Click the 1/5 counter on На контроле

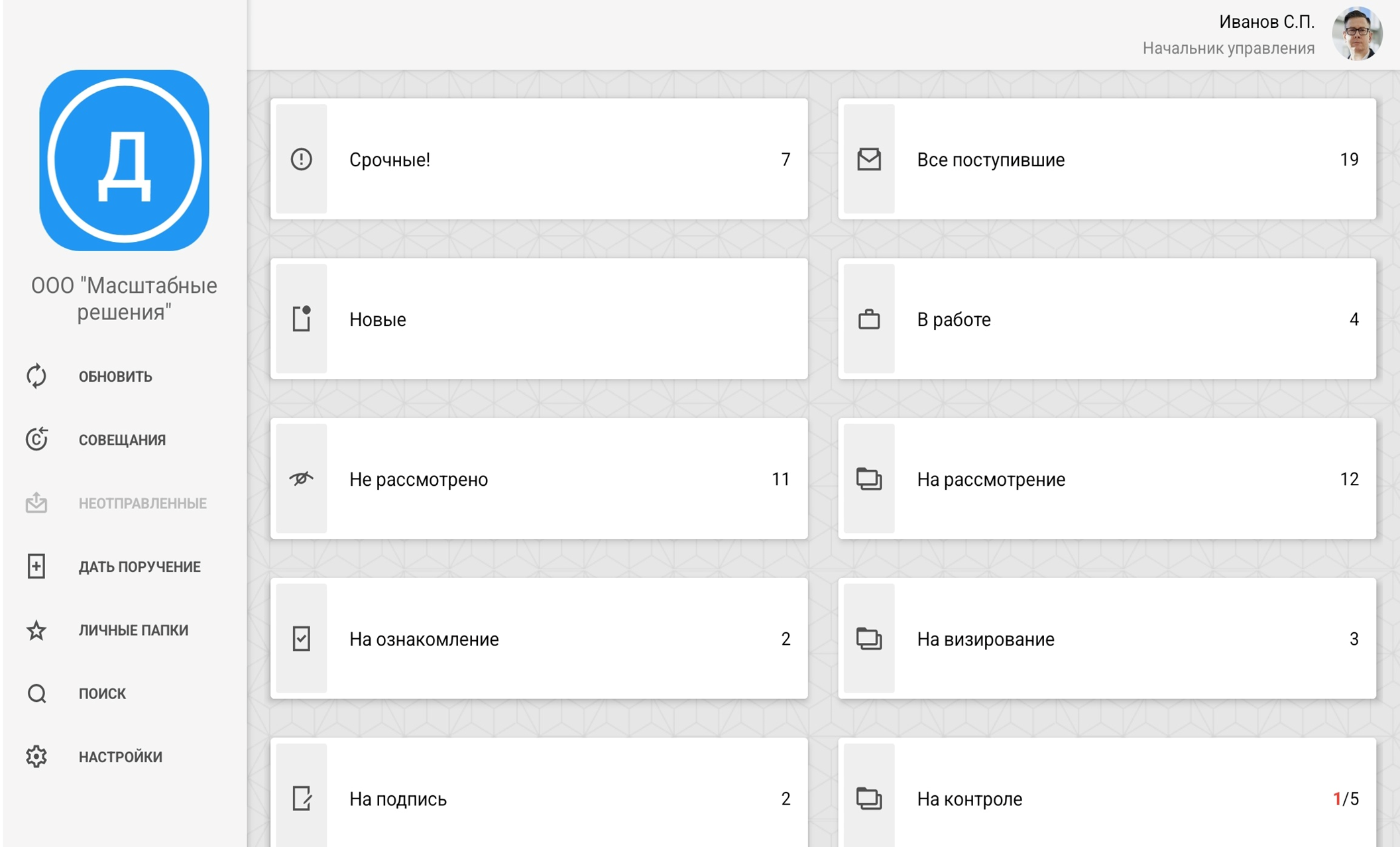coord(1346,799)
